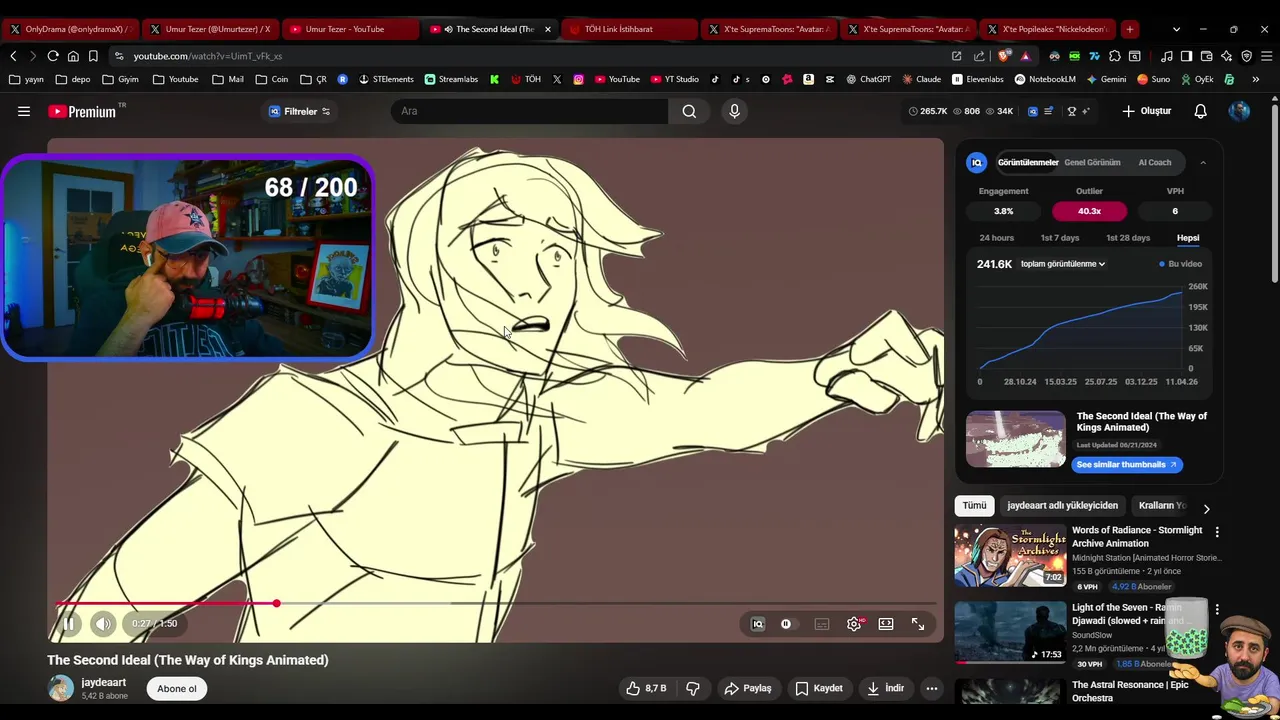Toggle subtitles in the player

click(822, 624)
